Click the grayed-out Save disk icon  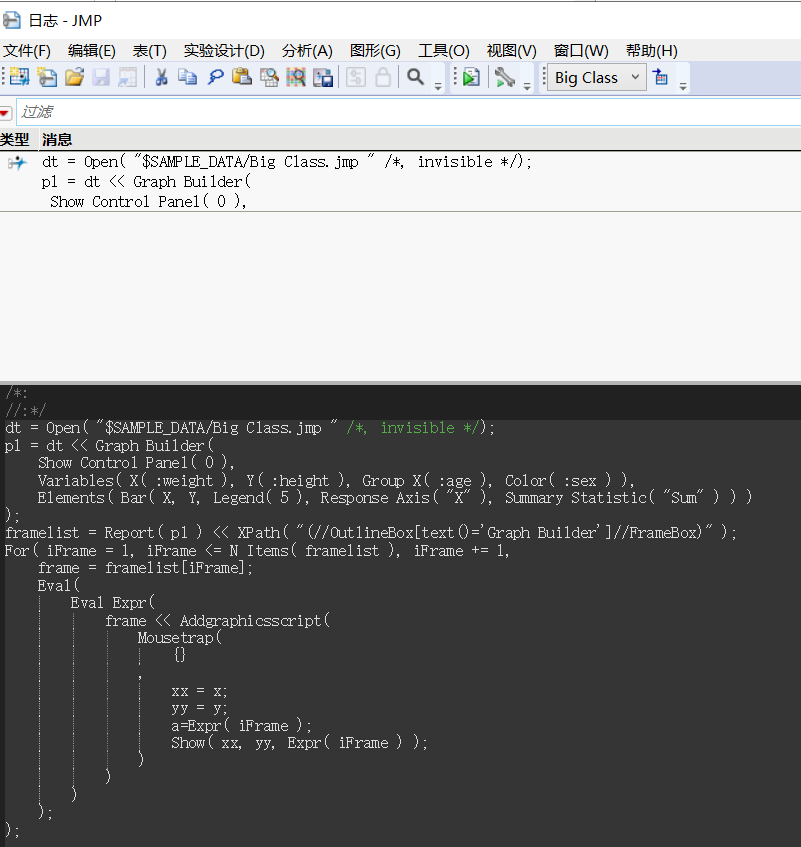coord(101,77)
